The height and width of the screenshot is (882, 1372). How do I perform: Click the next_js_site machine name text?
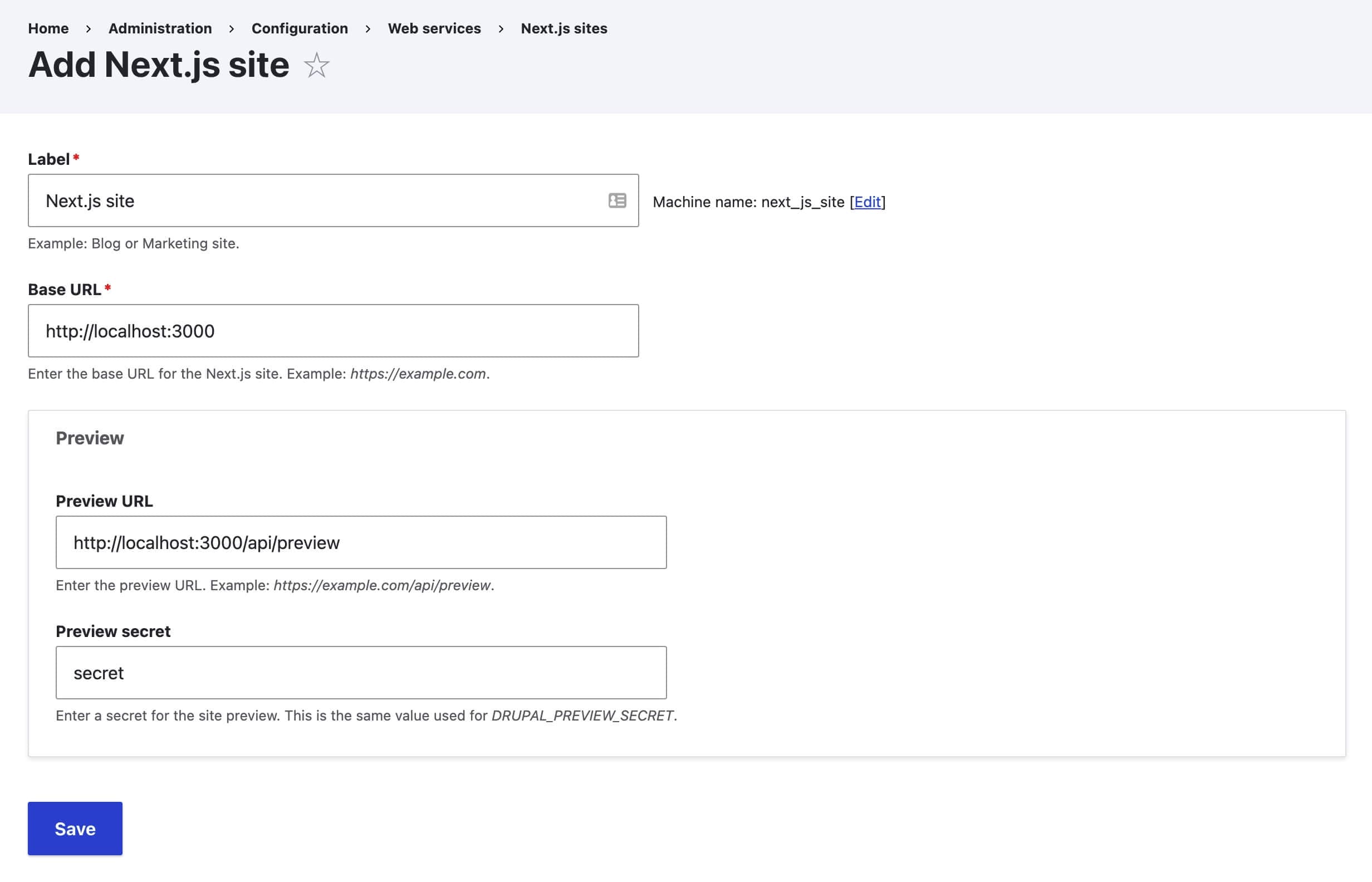click(802, 202)
